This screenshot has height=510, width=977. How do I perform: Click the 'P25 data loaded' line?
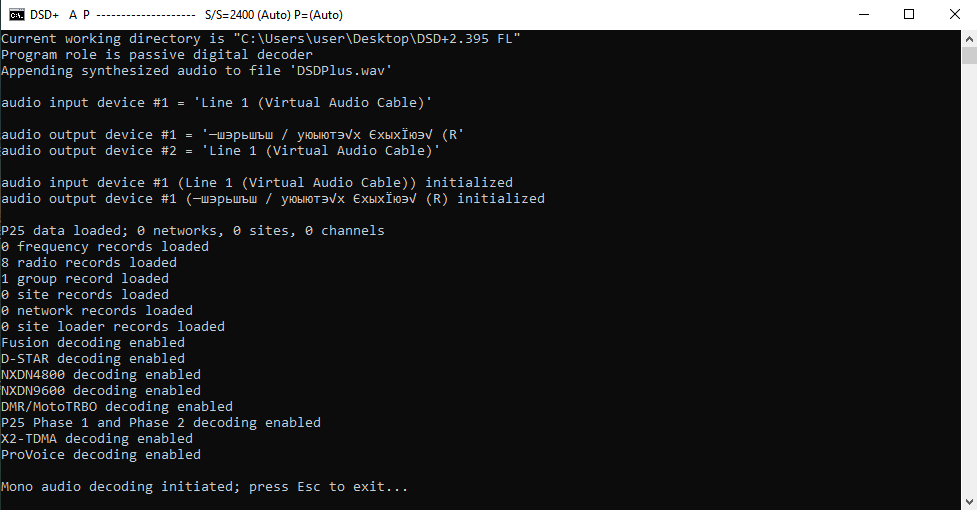click(x=193, y=230)
